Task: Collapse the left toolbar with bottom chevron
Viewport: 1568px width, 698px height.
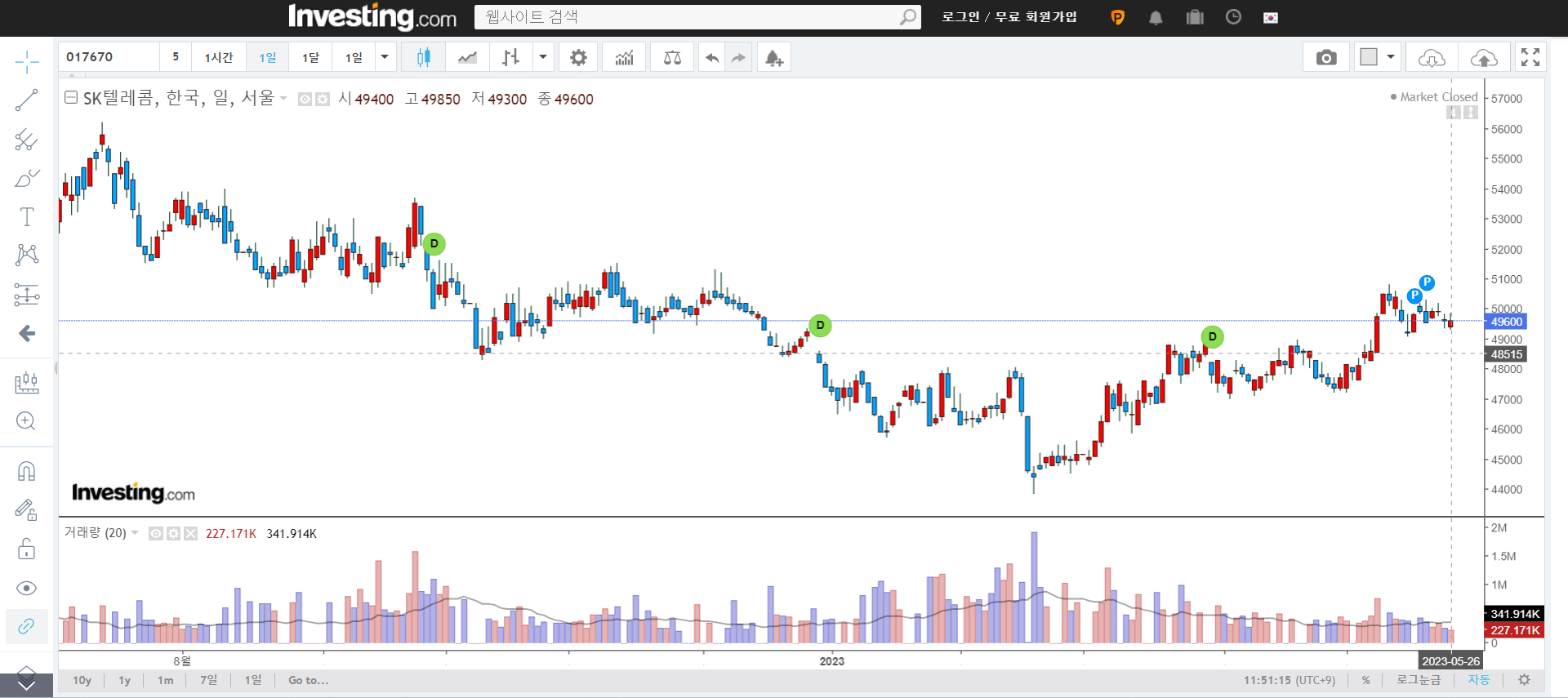Action: click(26, 685)
